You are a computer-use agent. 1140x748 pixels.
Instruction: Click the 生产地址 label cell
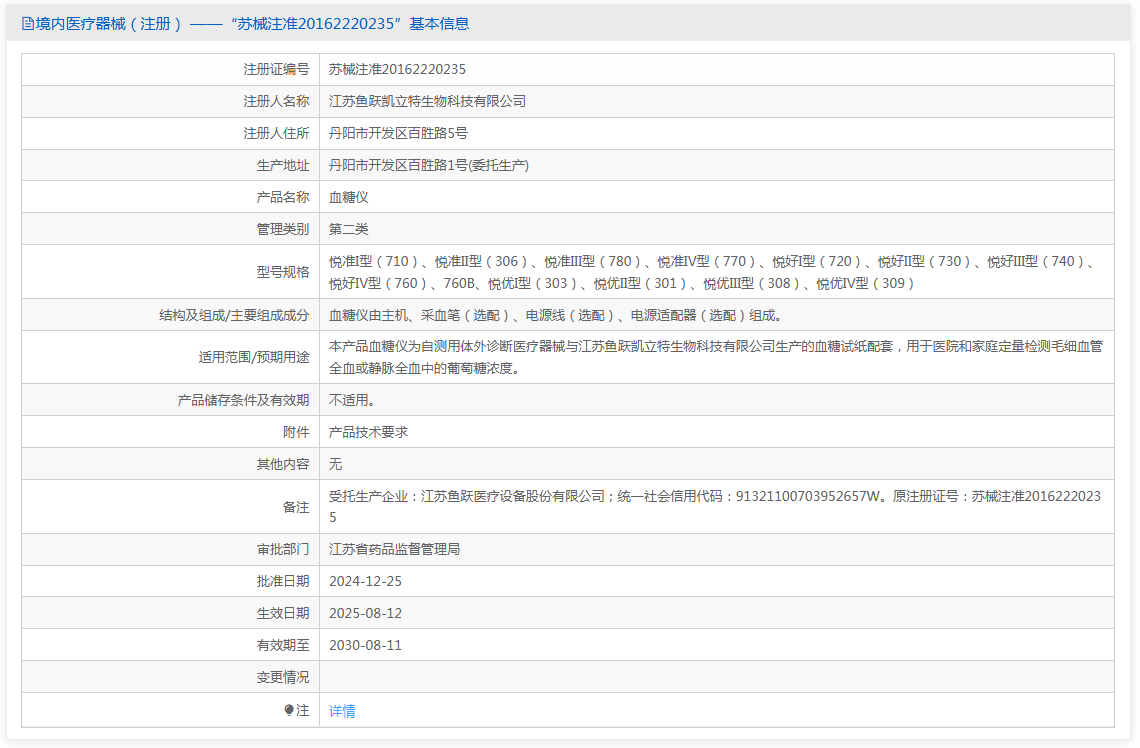171,165
